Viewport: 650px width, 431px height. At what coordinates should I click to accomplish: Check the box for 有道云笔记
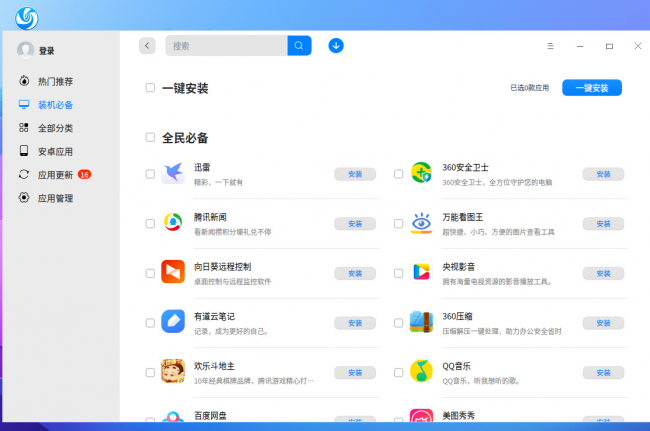click(150, 323)
